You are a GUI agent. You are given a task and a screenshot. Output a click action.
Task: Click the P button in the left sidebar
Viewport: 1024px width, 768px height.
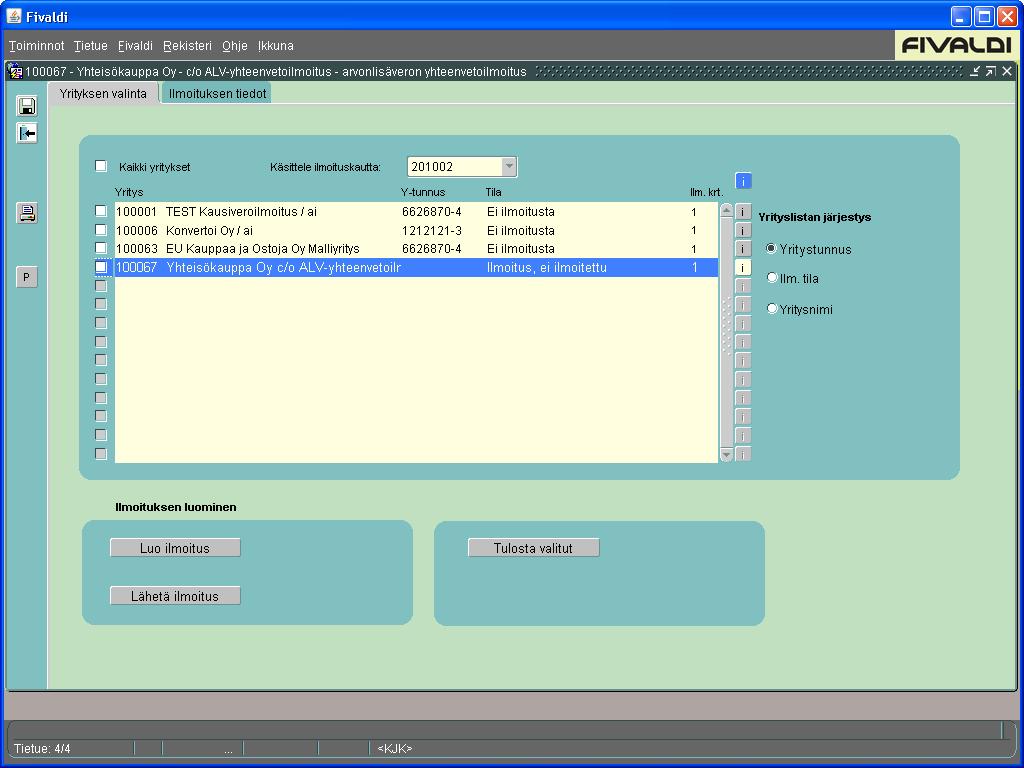coord(27,277)
